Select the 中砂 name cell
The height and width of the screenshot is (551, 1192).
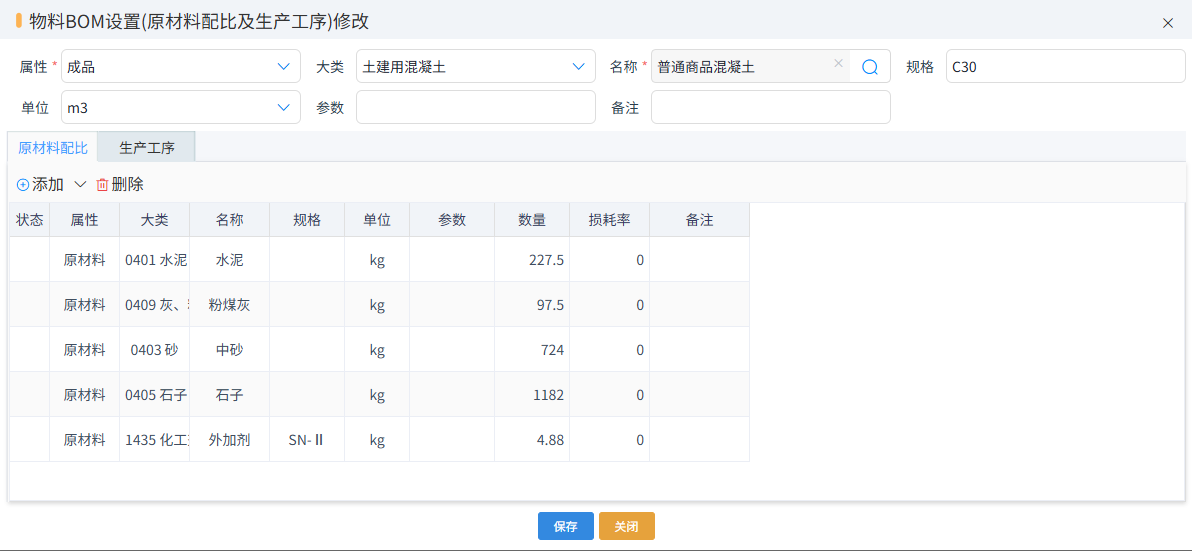click(x=230, y=350)
